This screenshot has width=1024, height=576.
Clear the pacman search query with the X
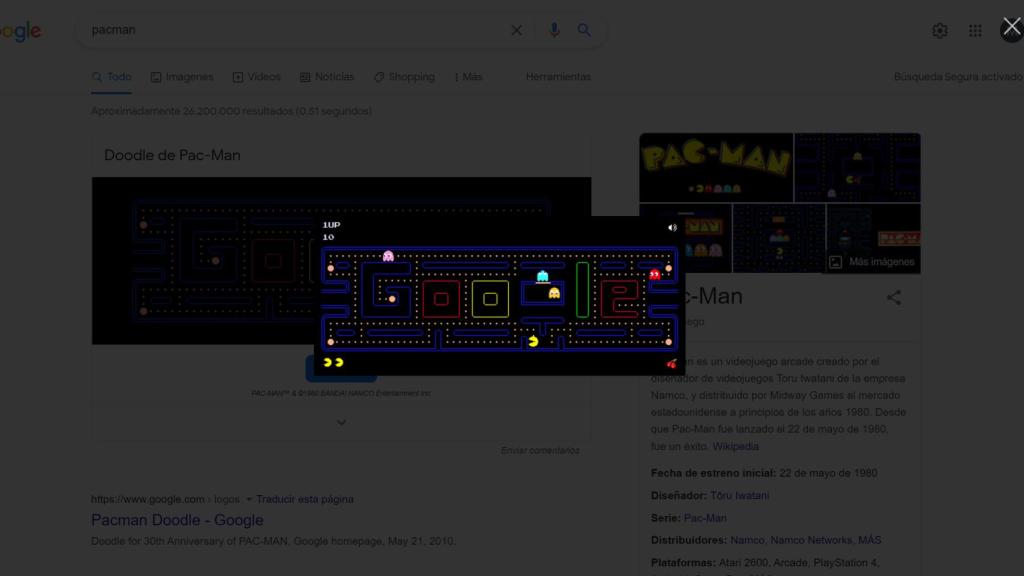(516, 29)
